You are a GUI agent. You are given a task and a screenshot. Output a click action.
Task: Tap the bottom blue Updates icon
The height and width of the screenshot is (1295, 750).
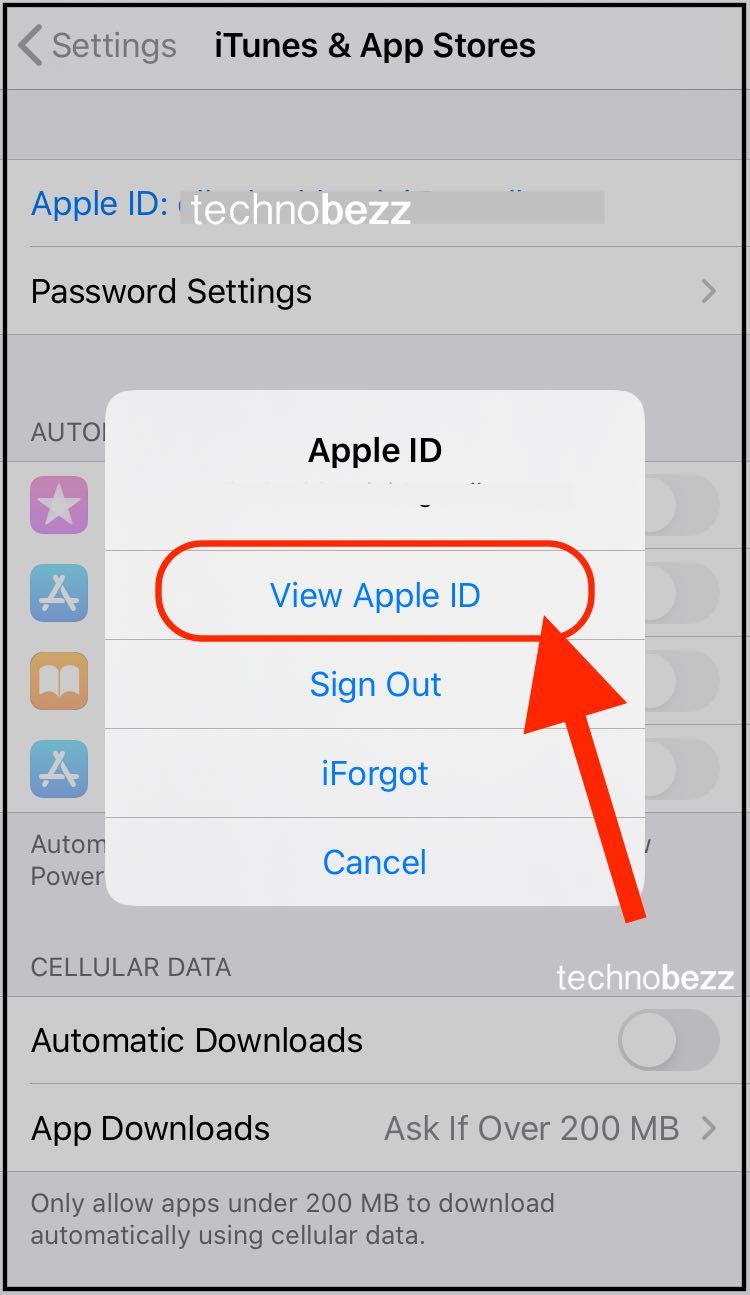pyautogui.click(x=59, y=769)
